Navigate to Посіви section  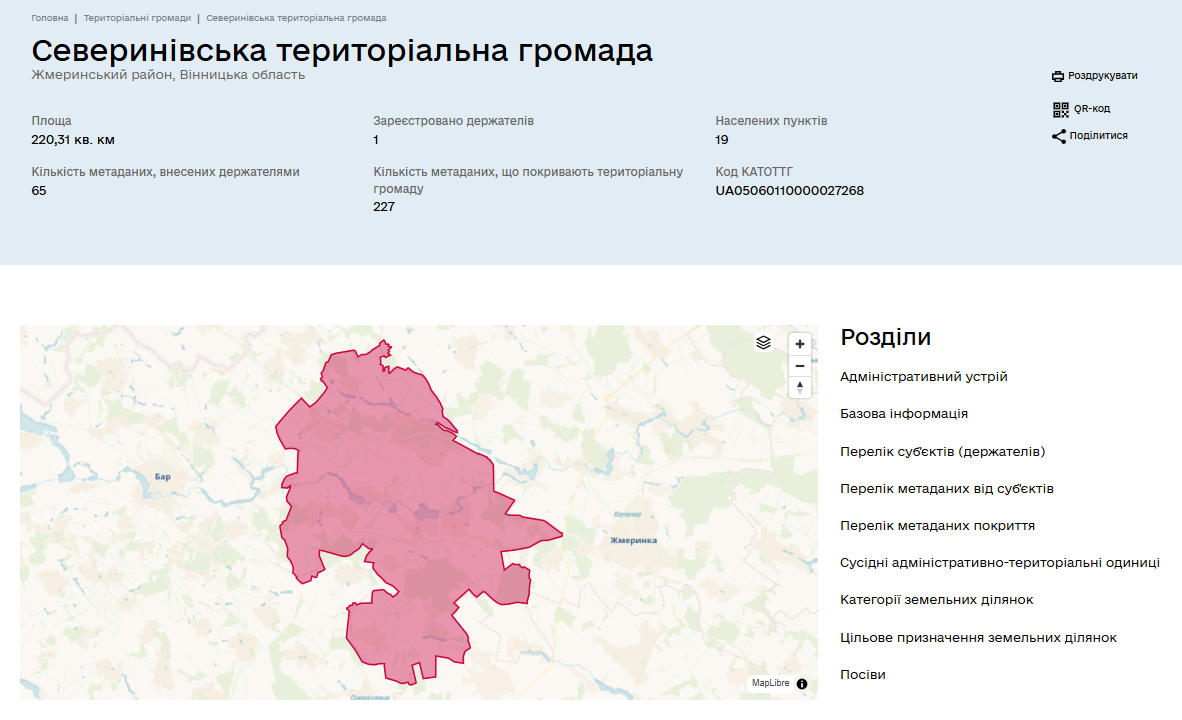(x=863, y=675)
